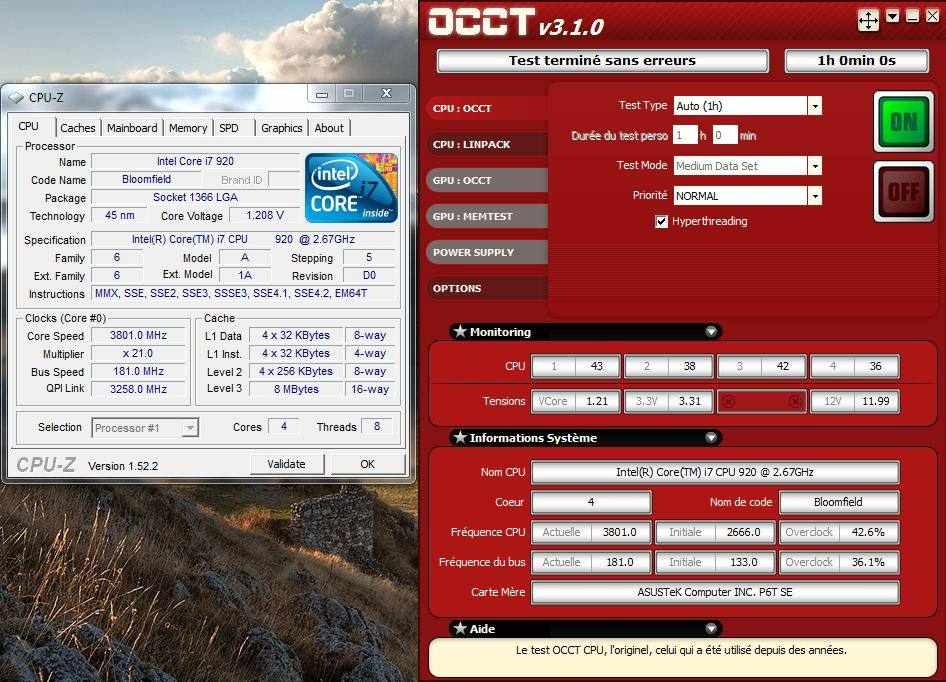946x682 pixels.
Task: Open the GPU : MEMTEST tab
Action: pyautogui.click(x=487, y=216)
